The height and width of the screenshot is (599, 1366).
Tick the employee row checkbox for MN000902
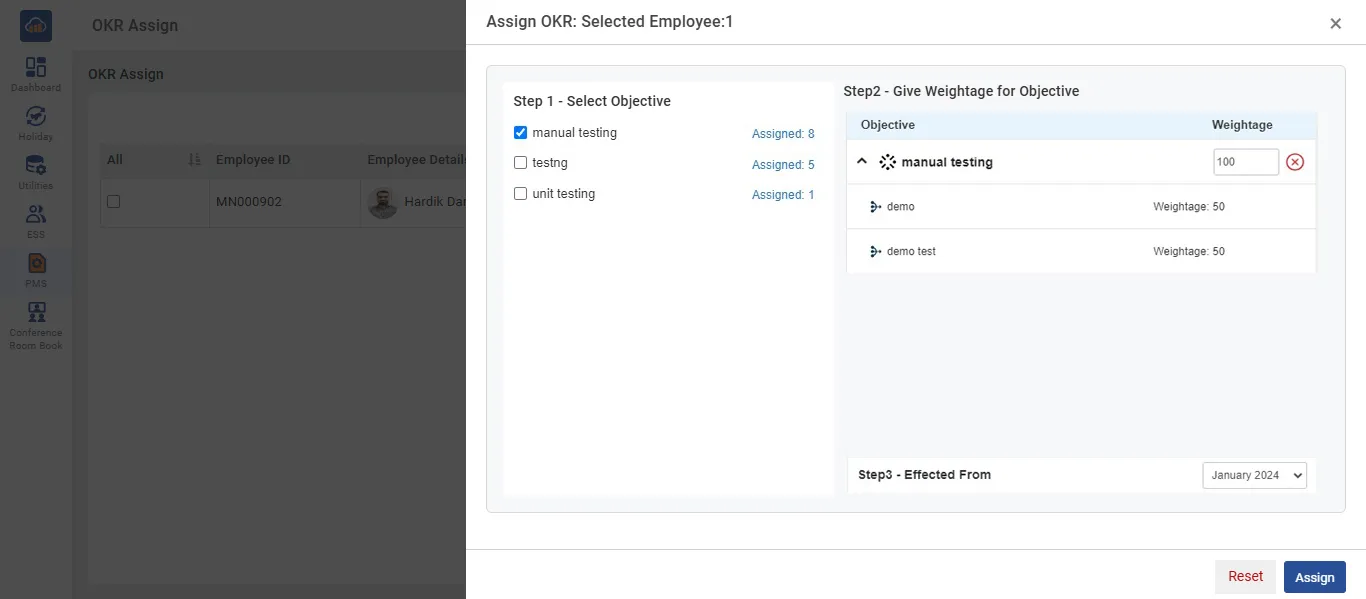(113, 201)
